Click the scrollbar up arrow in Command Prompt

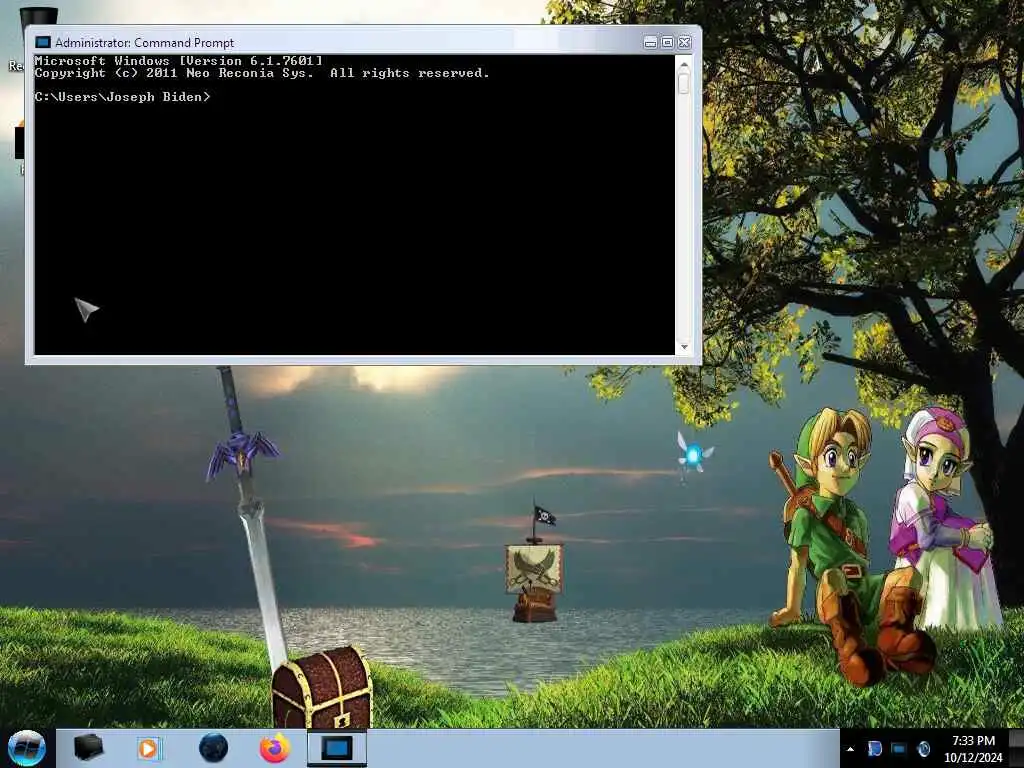(684, 65)
